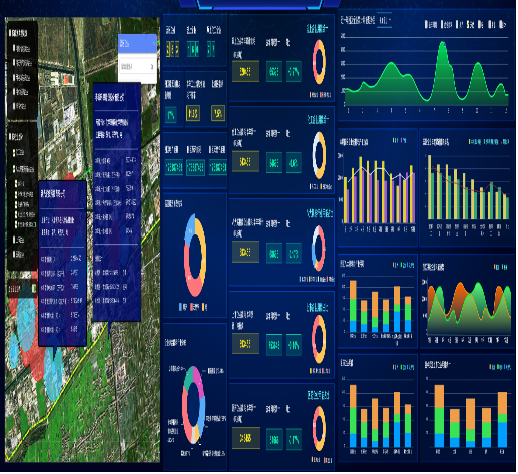The height and width of the screenshot is (474, 518).
Task: Toggle the purple legend entry of the yellow-purple bar chart
Action: (404, 141)
